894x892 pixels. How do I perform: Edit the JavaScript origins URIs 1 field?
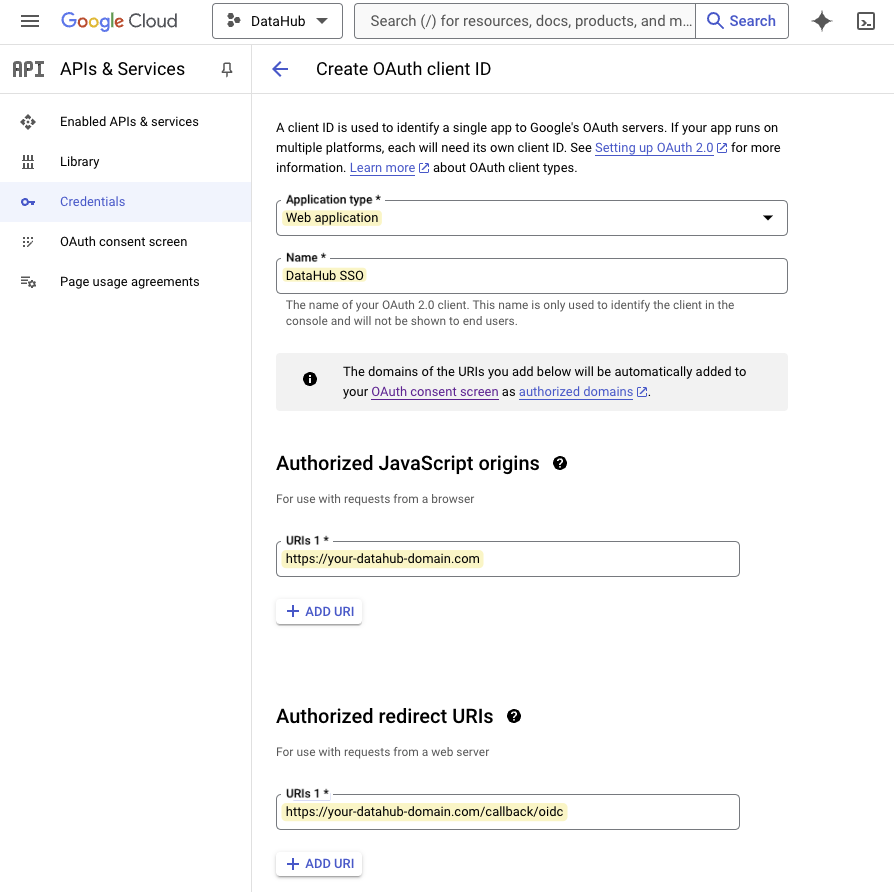(508, 559)
